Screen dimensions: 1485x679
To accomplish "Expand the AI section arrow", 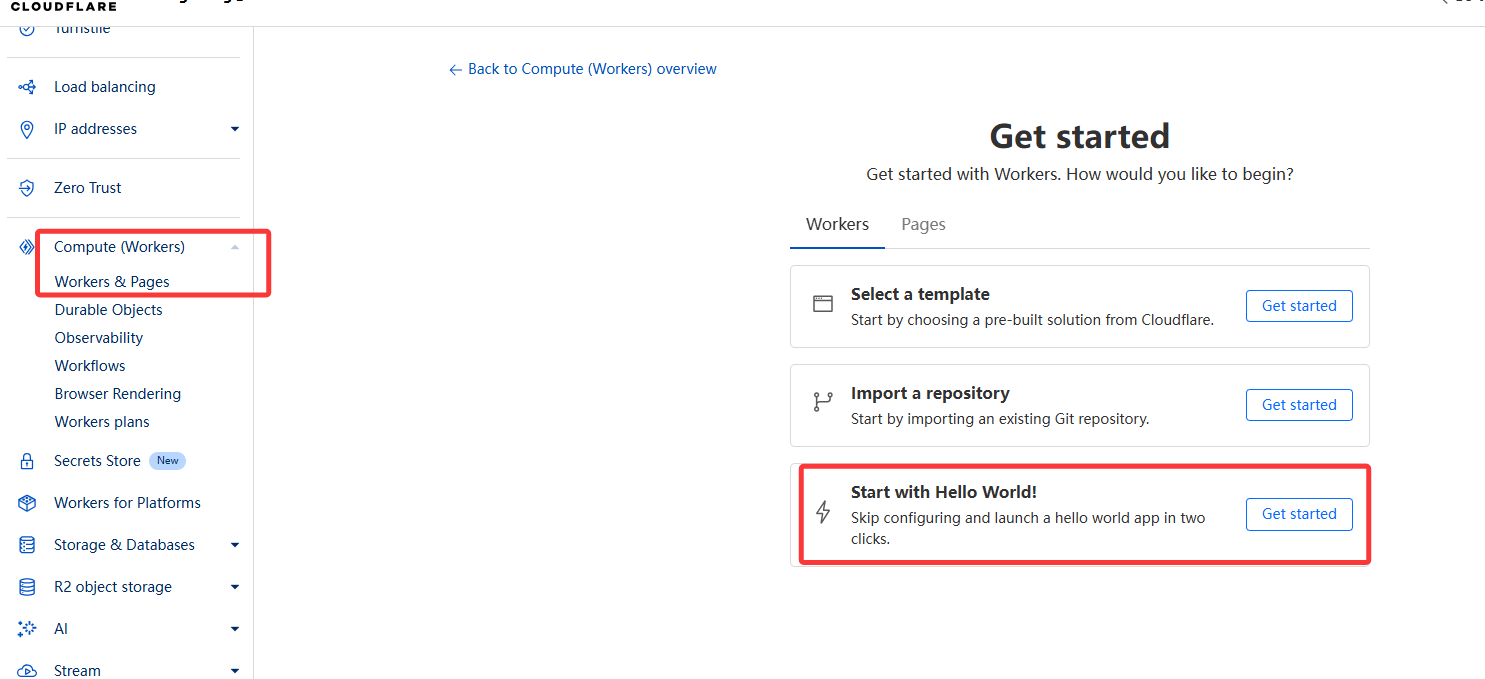I will click(x=235, y=629).
